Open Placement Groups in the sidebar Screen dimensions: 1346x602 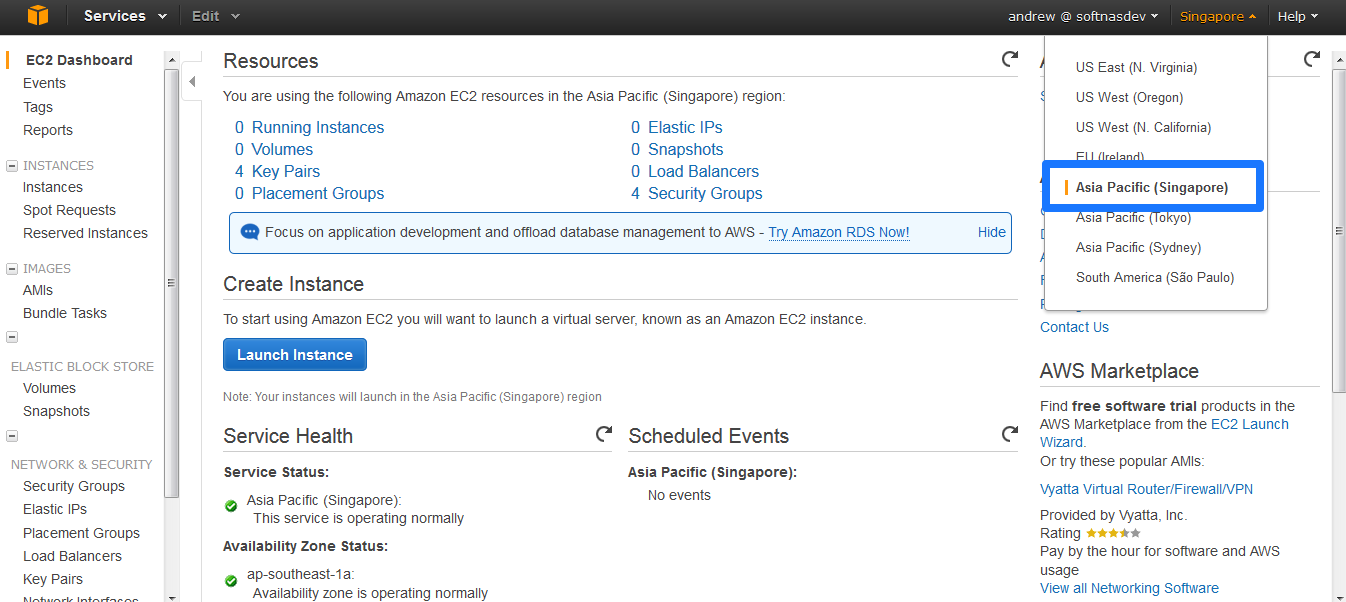click(x=81, y=533)
